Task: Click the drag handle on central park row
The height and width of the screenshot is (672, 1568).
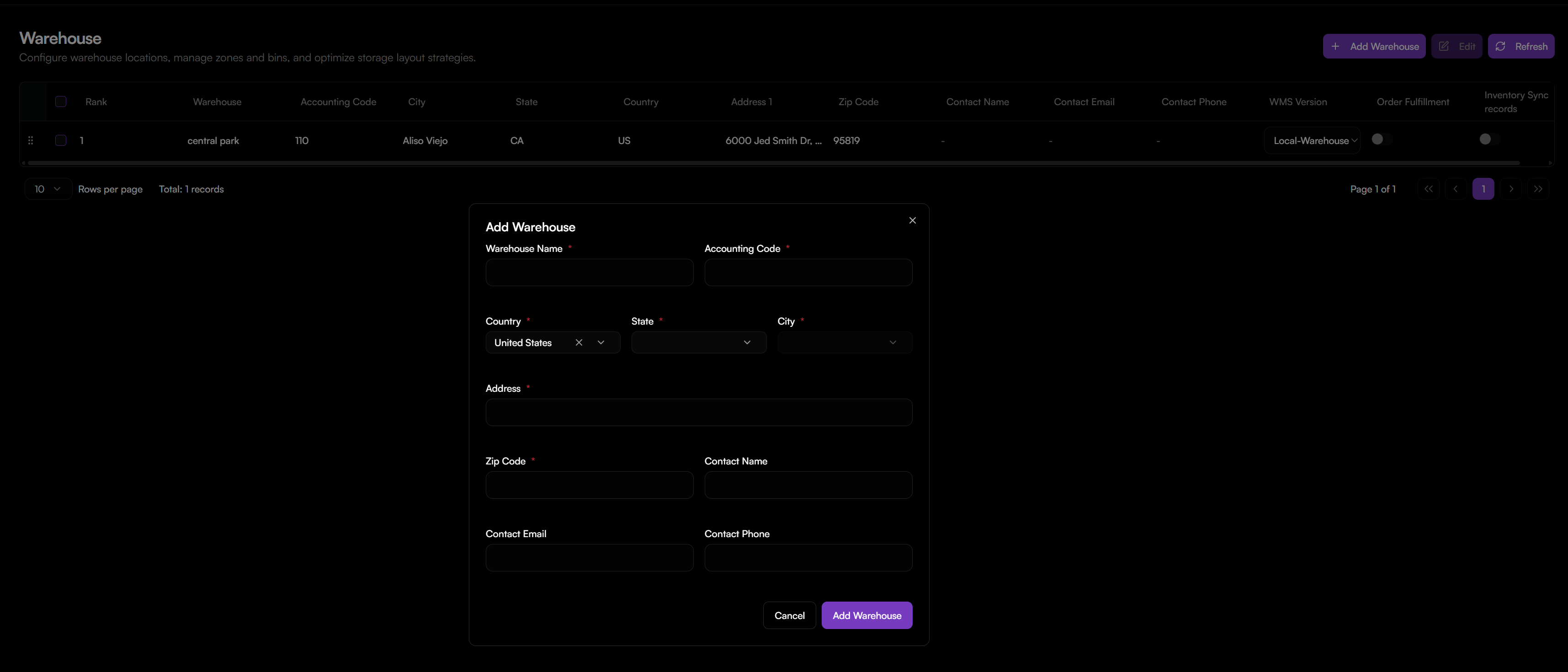Action: tap(31, 141)
